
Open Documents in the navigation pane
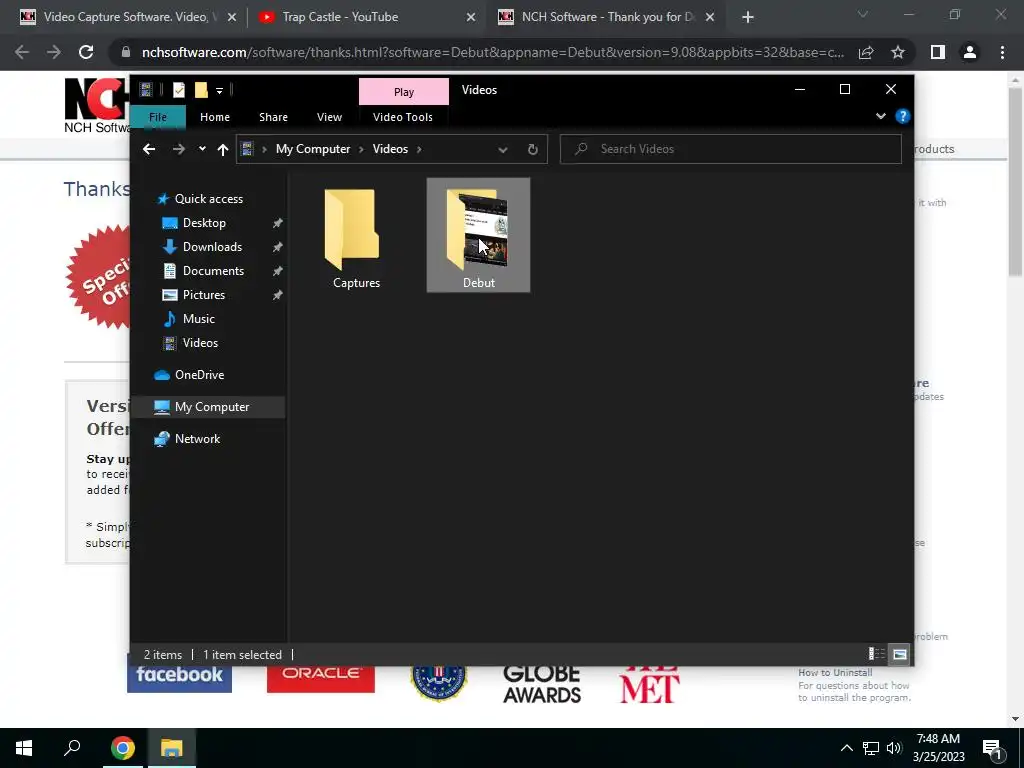[213, 271]
